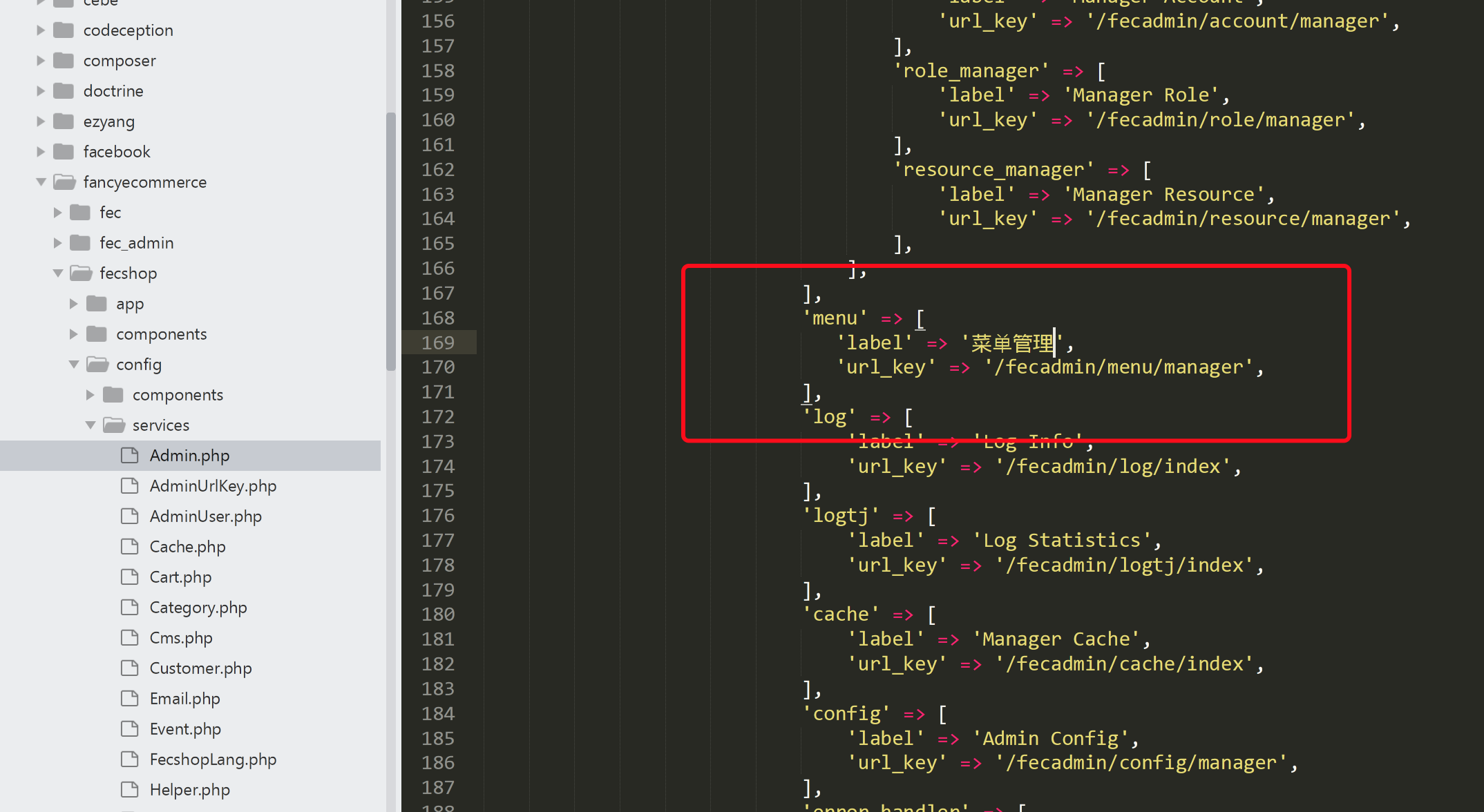Click line number 169 in gutter
1484x812 pixels.
click(438, 342)
